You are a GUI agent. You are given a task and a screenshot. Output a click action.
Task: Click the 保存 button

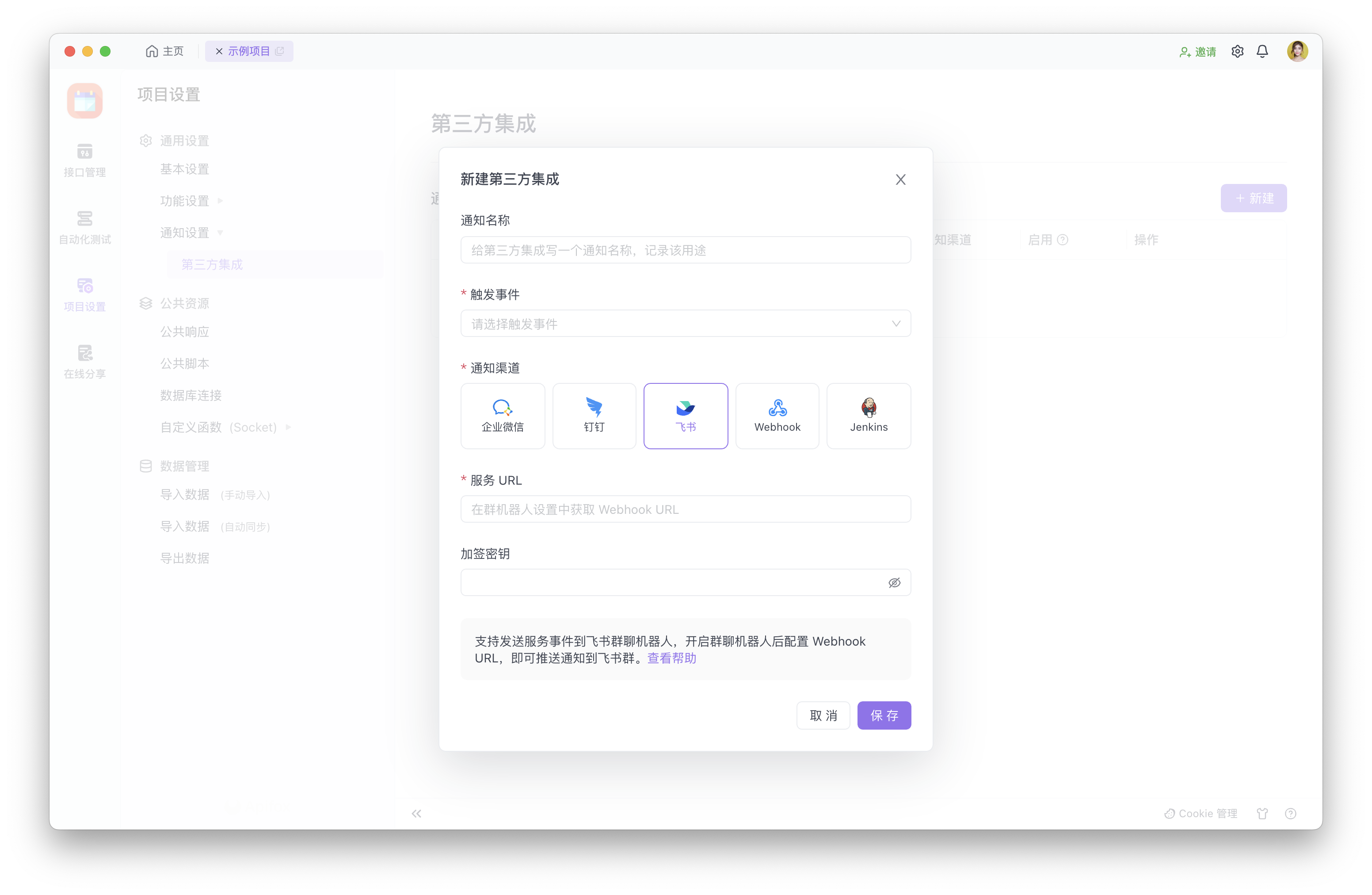pyautogui.click(x=883, y=715)
